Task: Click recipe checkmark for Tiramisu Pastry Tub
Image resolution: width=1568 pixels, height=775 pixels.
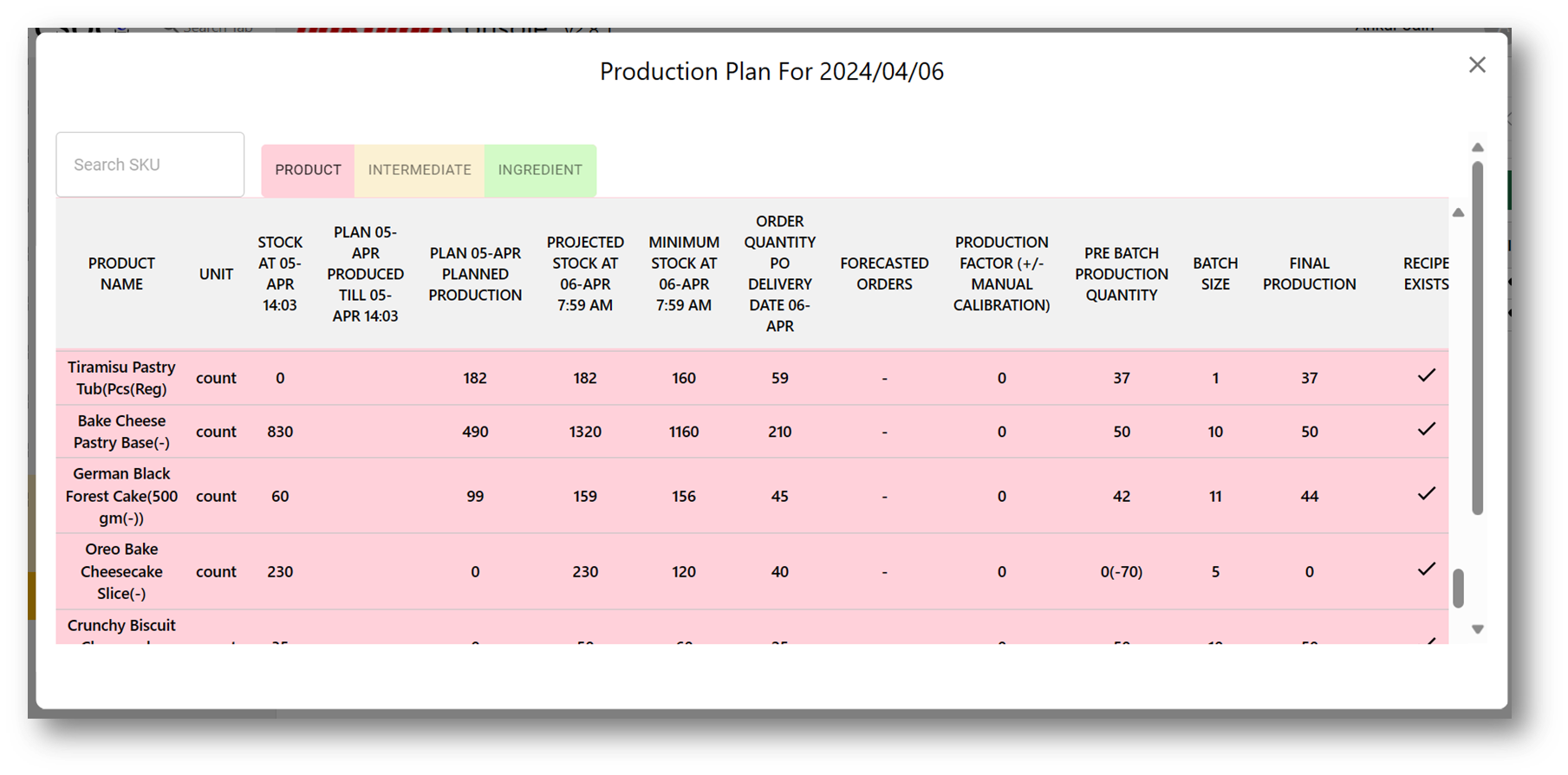Action: [1426, 376]
